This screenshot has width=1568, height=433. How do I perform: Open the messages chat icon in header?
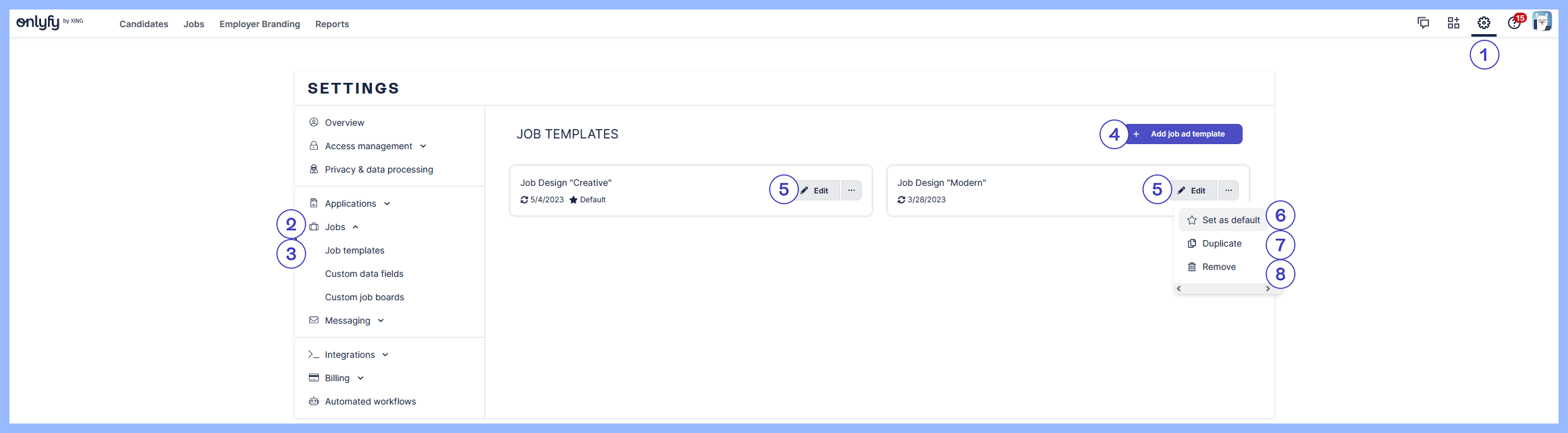tap(1423, 23)
